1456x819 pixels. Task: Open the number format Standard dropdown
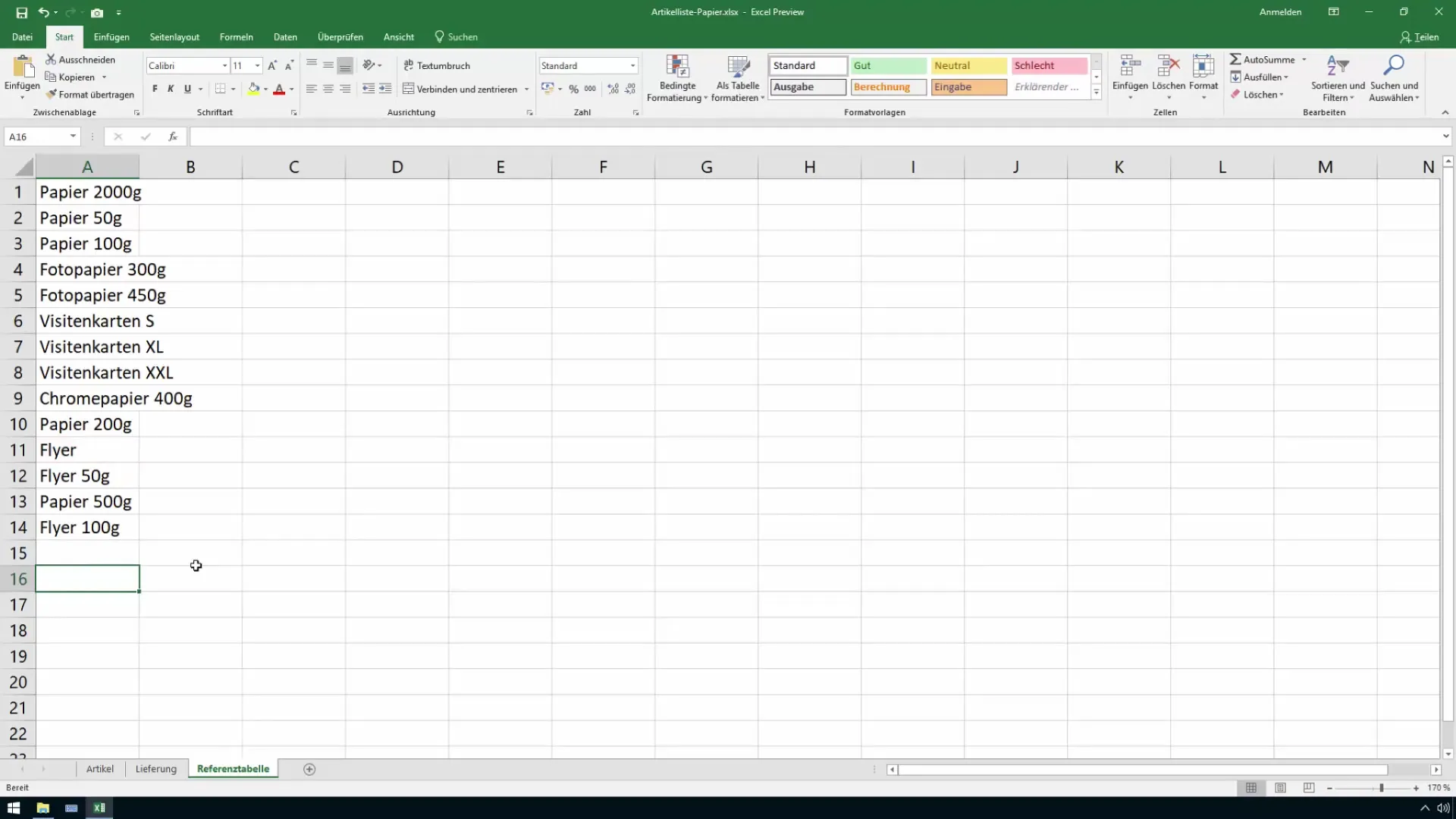633,66
